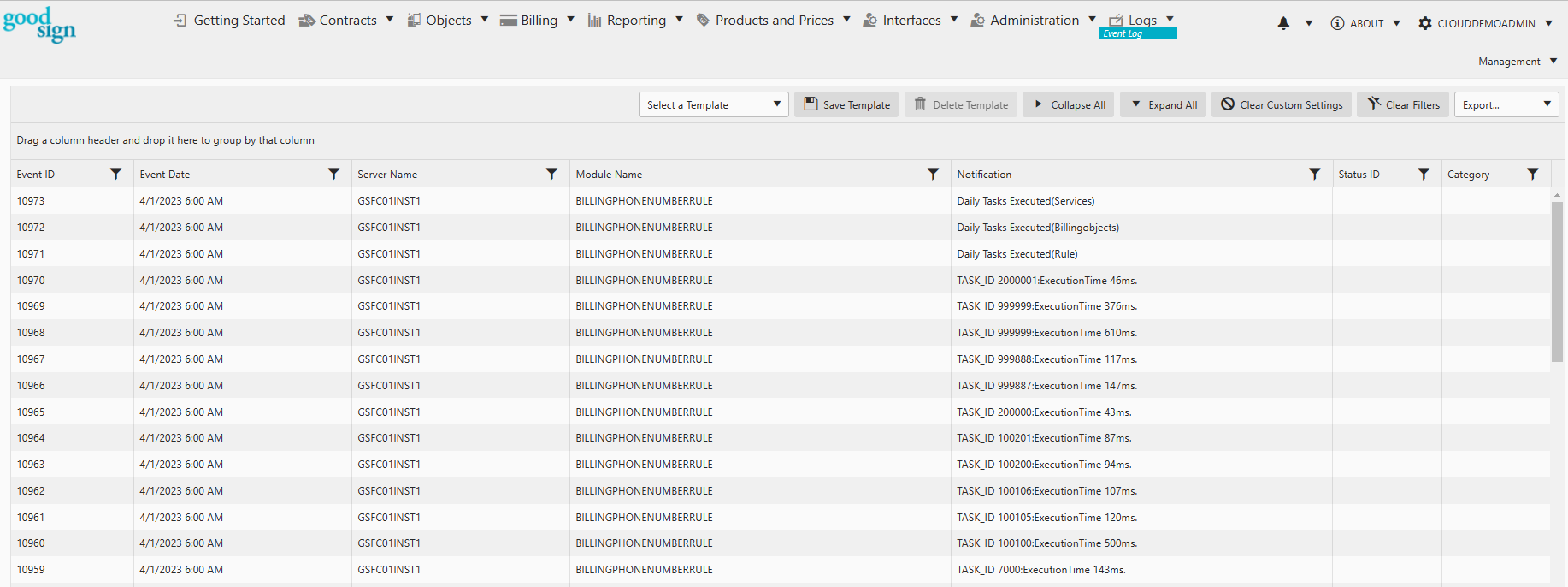
Task: Filter the Server Name column
Action: (551, 174)
